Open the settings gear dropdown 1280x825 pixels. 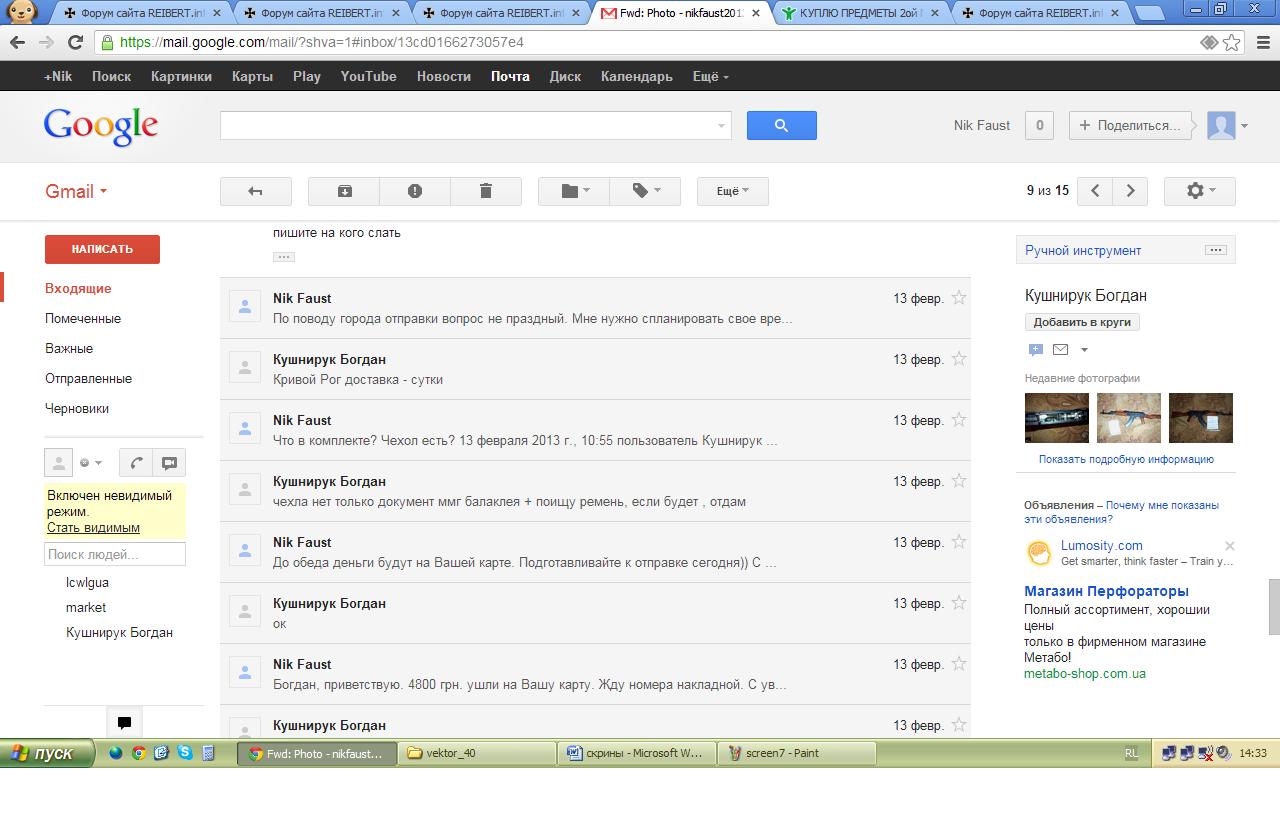(x=1200, y=191)
